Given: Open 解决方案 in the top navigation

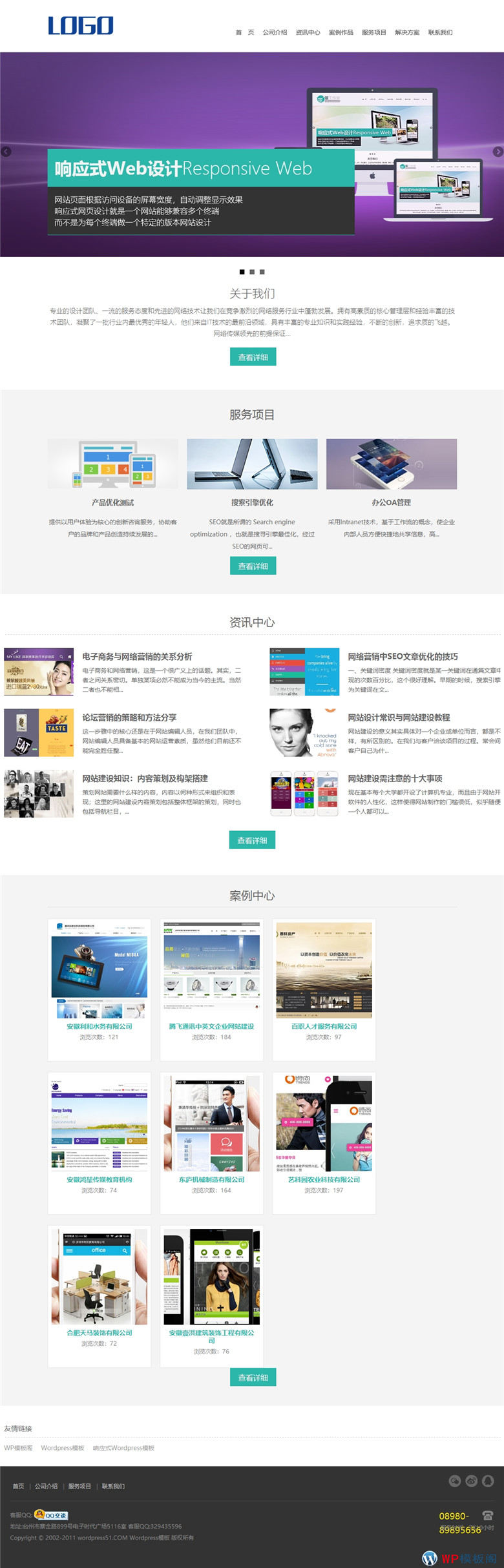Looking at the screenshot, I should [407, 32].
